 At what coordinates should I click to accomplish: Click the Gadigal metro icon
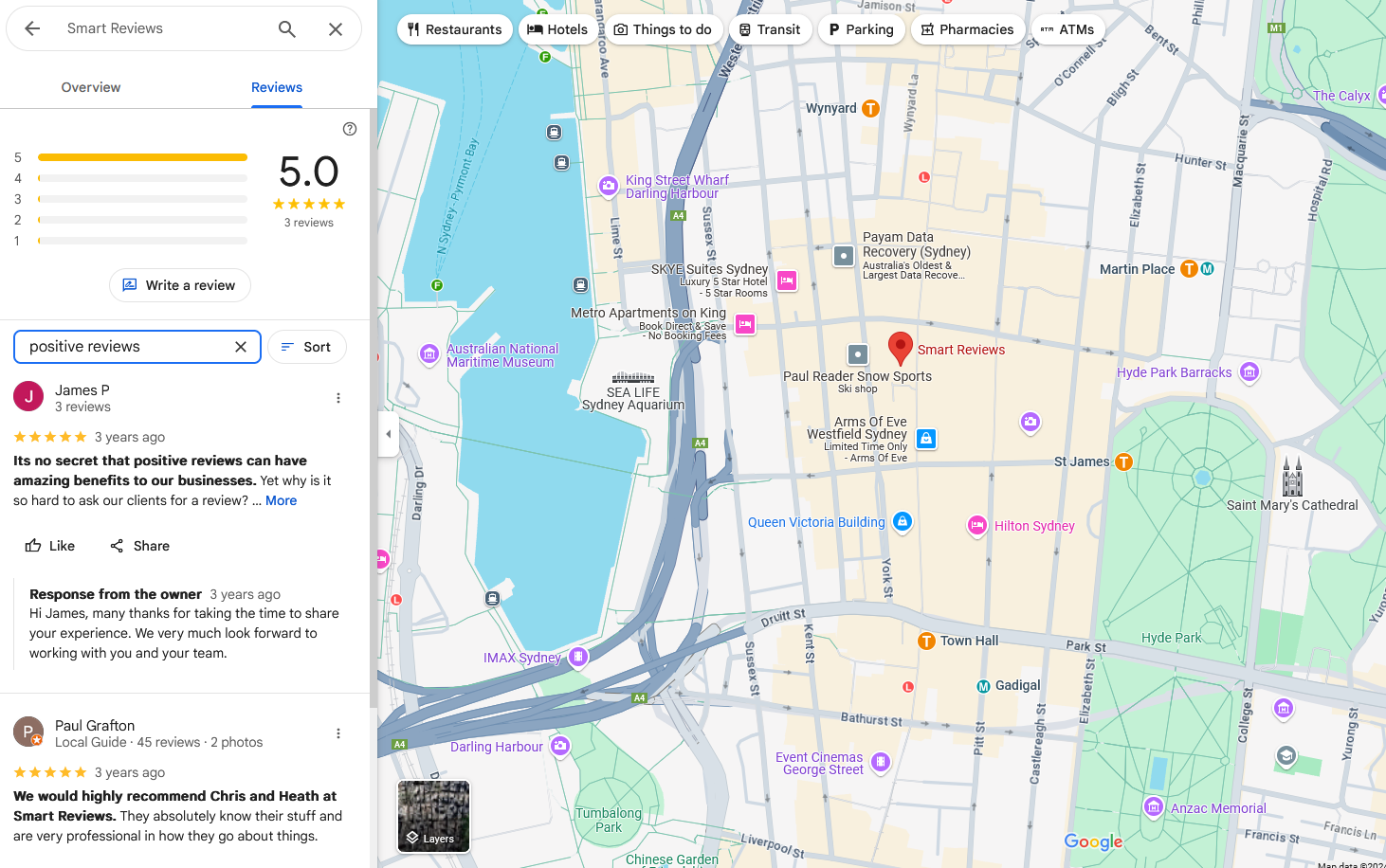(983, 686)
